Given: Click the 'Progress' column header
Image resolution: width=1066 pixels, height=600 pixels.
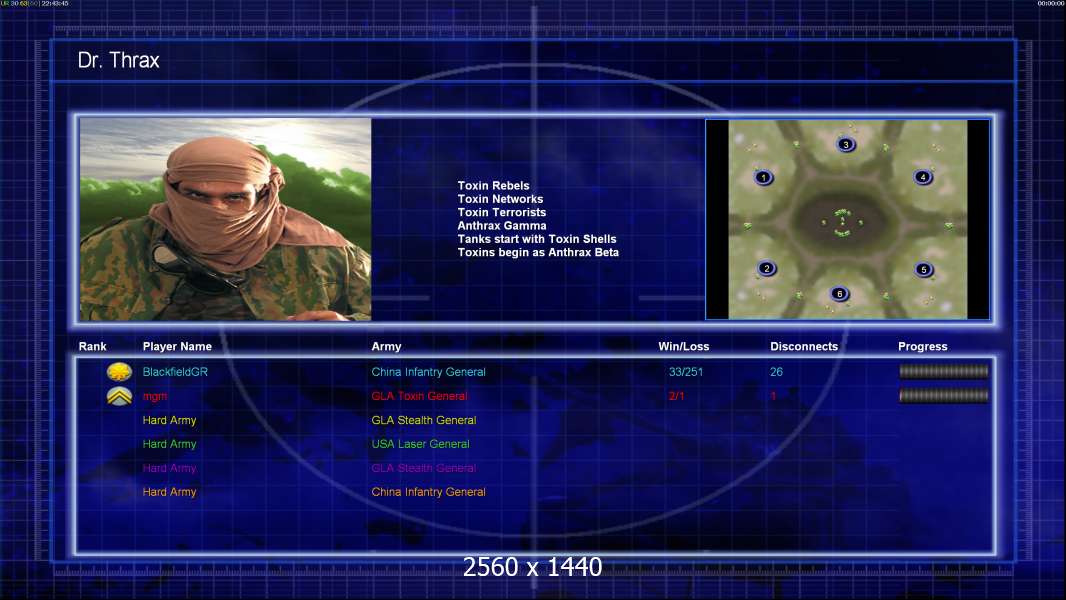Looking at the screenshot, I should coord(923,347).
